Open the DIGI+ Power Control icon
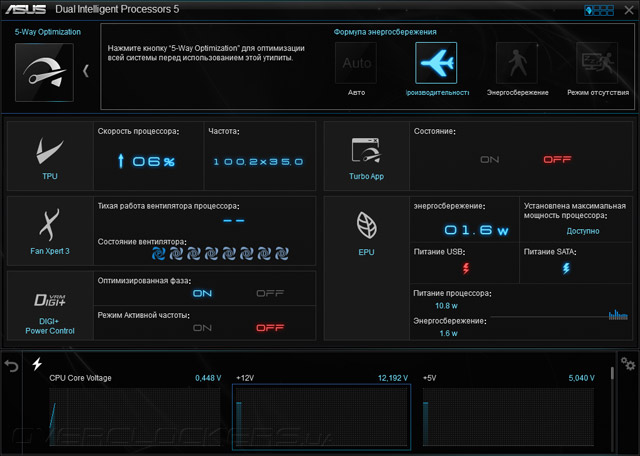This screenshot has height=456, width=640. pos(50,300)
